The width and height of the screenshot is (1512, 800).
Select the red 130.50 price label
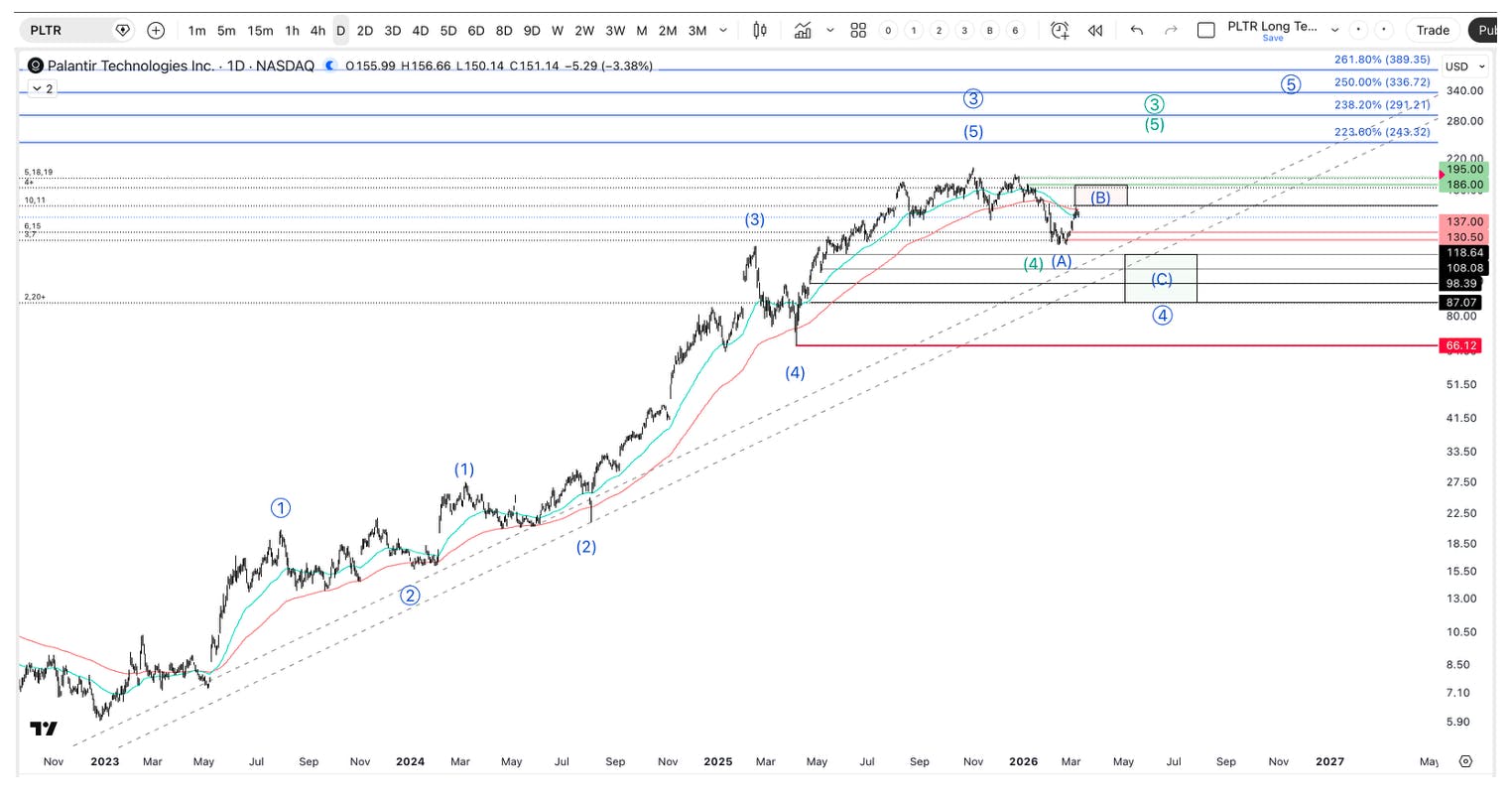coord(1464,237)
